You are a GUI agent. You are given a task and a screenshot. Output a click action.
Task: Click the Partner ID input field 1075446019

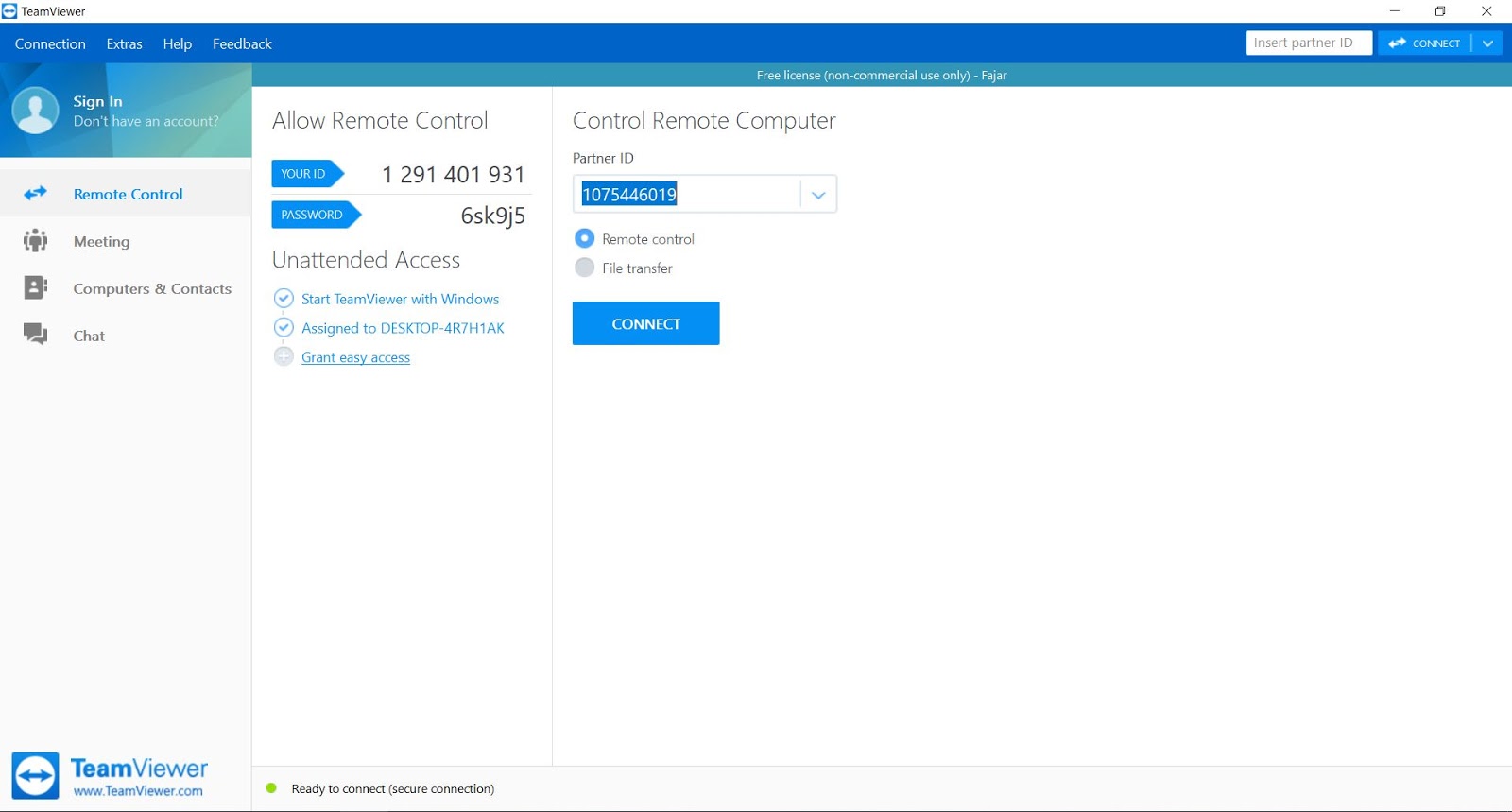(x=687, y=195)
